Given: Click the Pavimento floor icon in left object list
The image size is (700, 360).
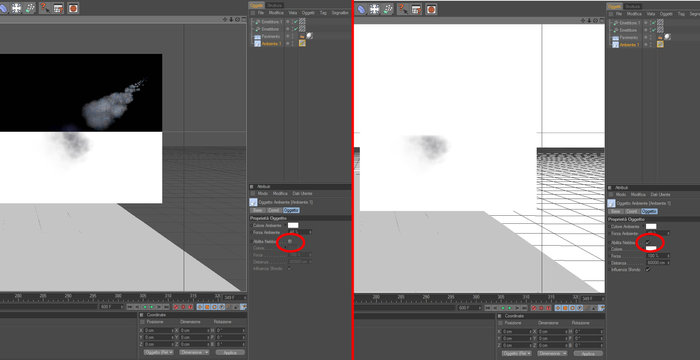Looking at the screenshot, I should click(258, 36).
